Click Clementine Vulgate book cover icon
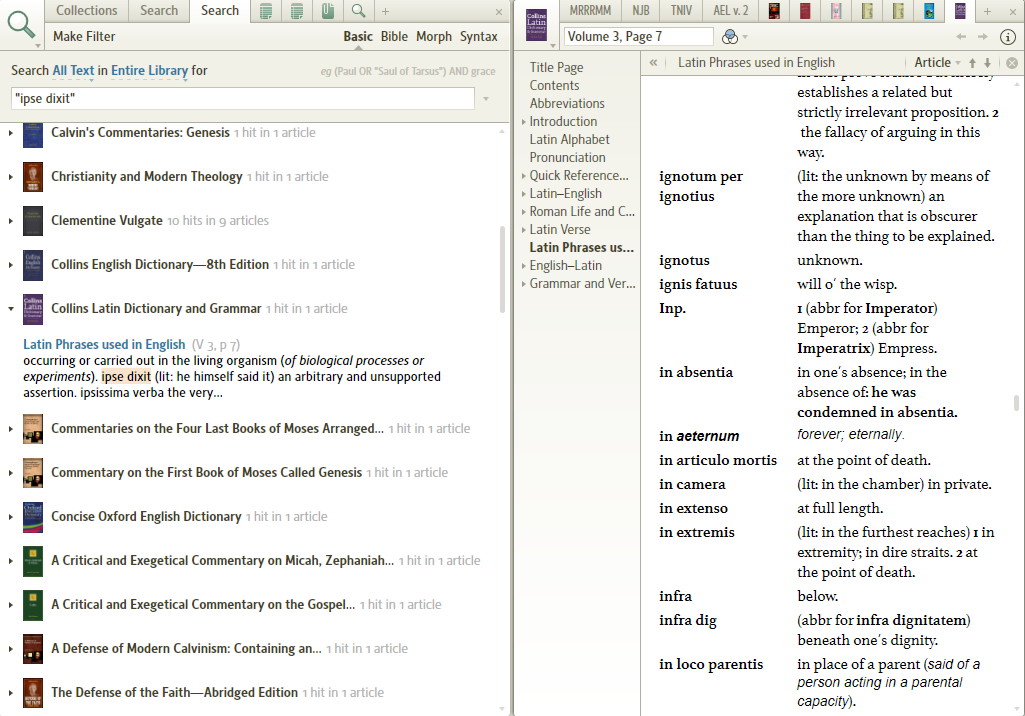The width and height of the screenshot is (1025, 716). coord(33,220)
